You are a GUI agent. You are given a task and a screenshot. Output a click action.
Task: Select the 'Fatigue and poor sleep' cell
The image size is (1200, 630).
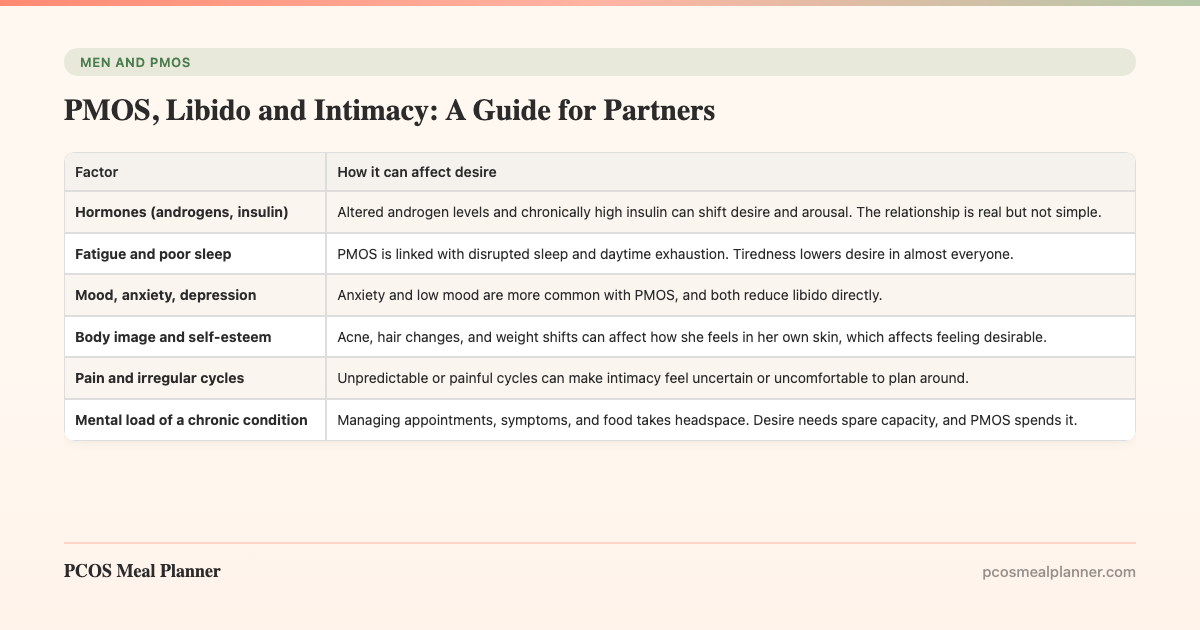[x=195, y=254]
